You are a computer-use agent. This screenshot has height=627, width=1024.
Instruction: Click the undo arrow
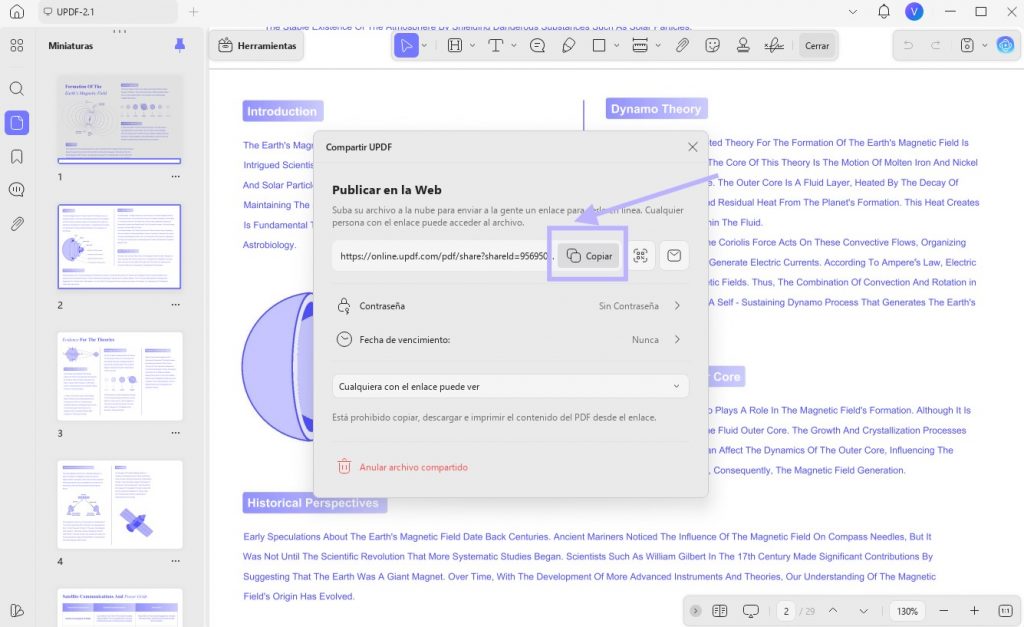908,45
